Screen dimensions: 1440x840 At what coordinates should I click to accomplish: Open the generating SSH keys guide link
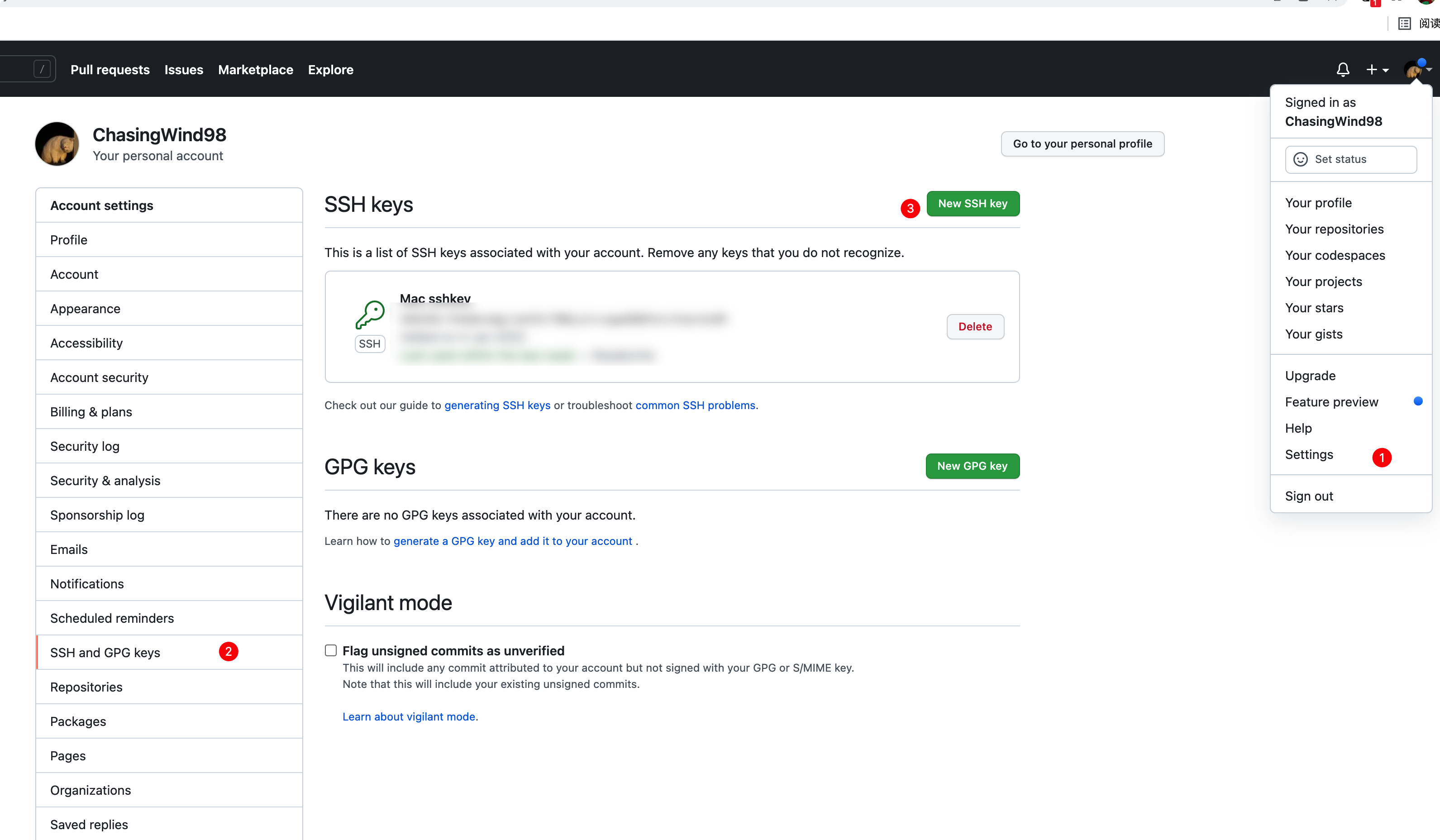(497, 405)
